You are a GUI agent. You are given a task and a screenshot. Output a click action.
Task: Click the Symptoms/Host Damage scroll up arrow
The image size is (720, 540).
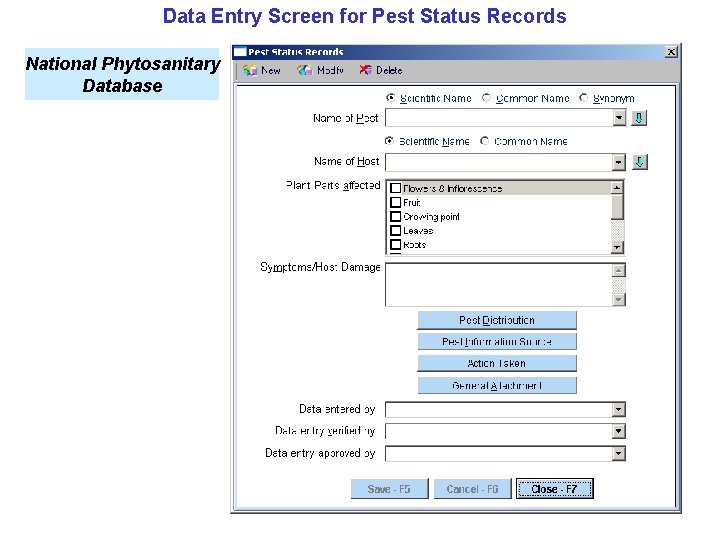619,270
